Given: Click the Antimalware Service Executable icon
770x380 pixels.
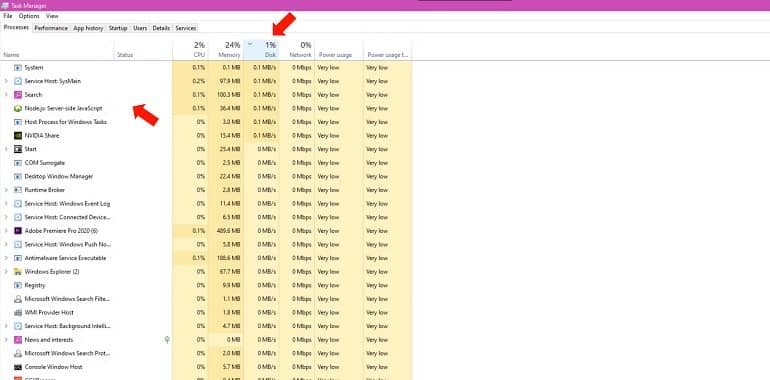Looking at the screenshot, I should tap(18, 258).
